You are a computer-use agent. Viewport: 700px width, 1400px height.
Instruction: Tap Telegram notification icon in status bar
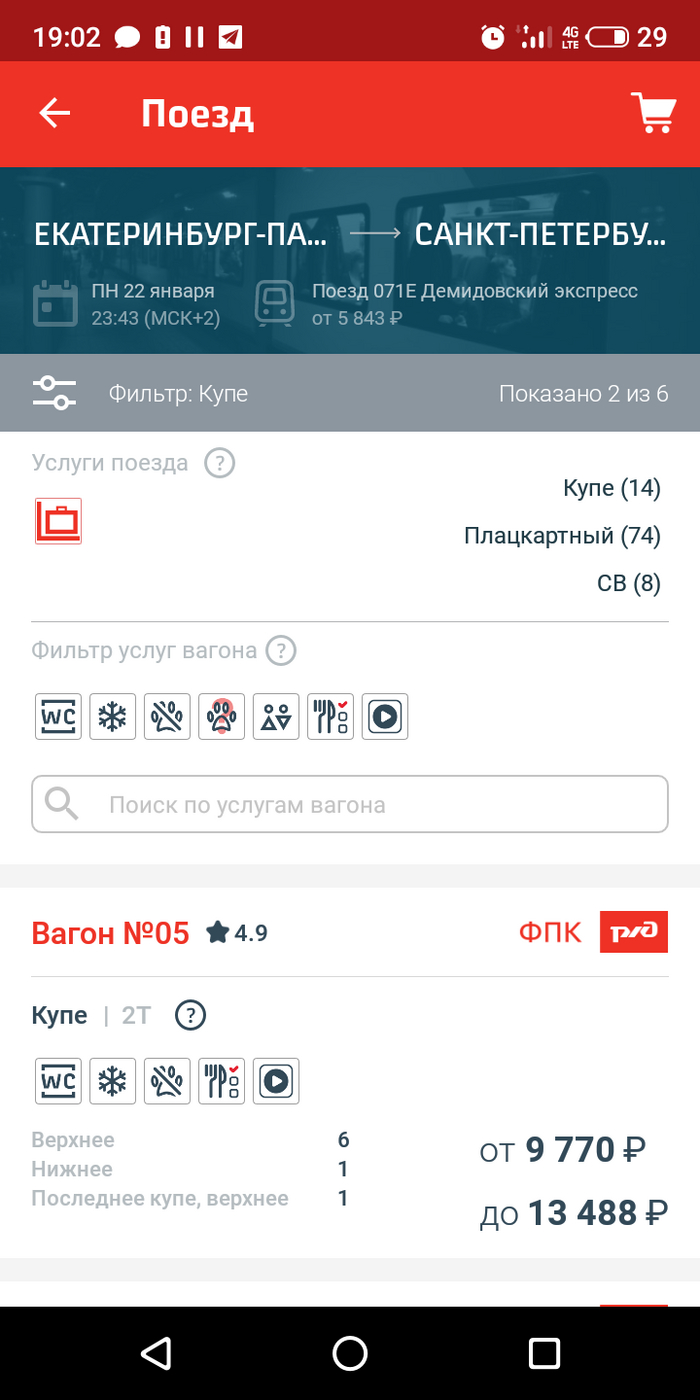(x=230, y=38)
